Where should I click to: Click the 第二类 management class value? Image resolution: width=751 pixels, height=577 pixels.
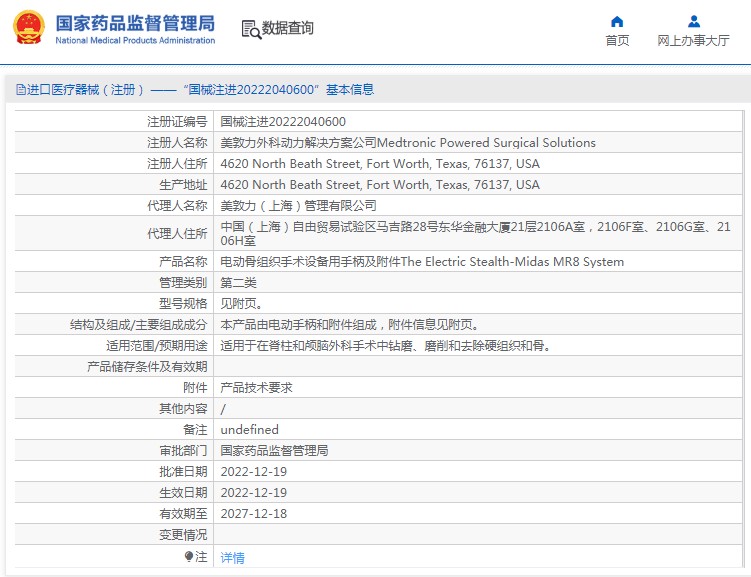click(x=239, y=283)
